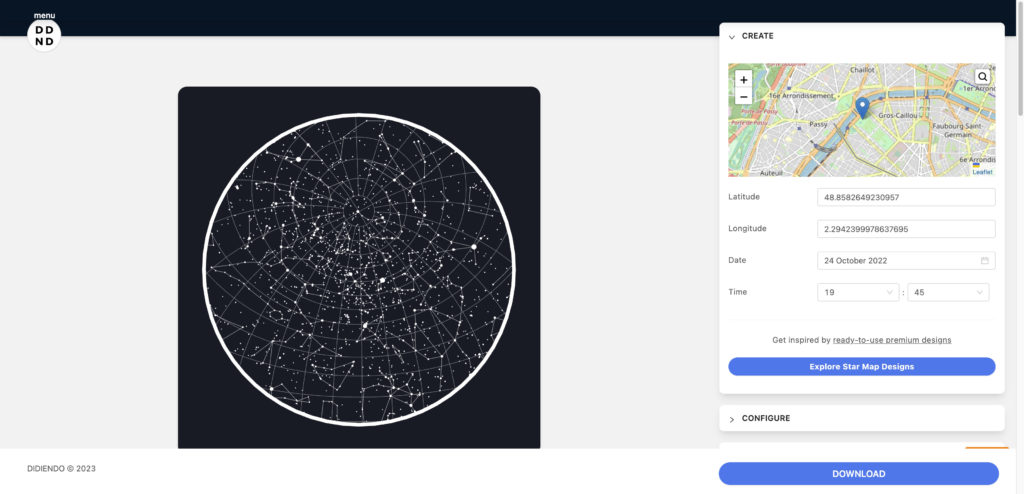The width and height of the screenshot is (1024, 494).
Task: Open the Leaflet attribution link
Action: click(x=982, y=172)
